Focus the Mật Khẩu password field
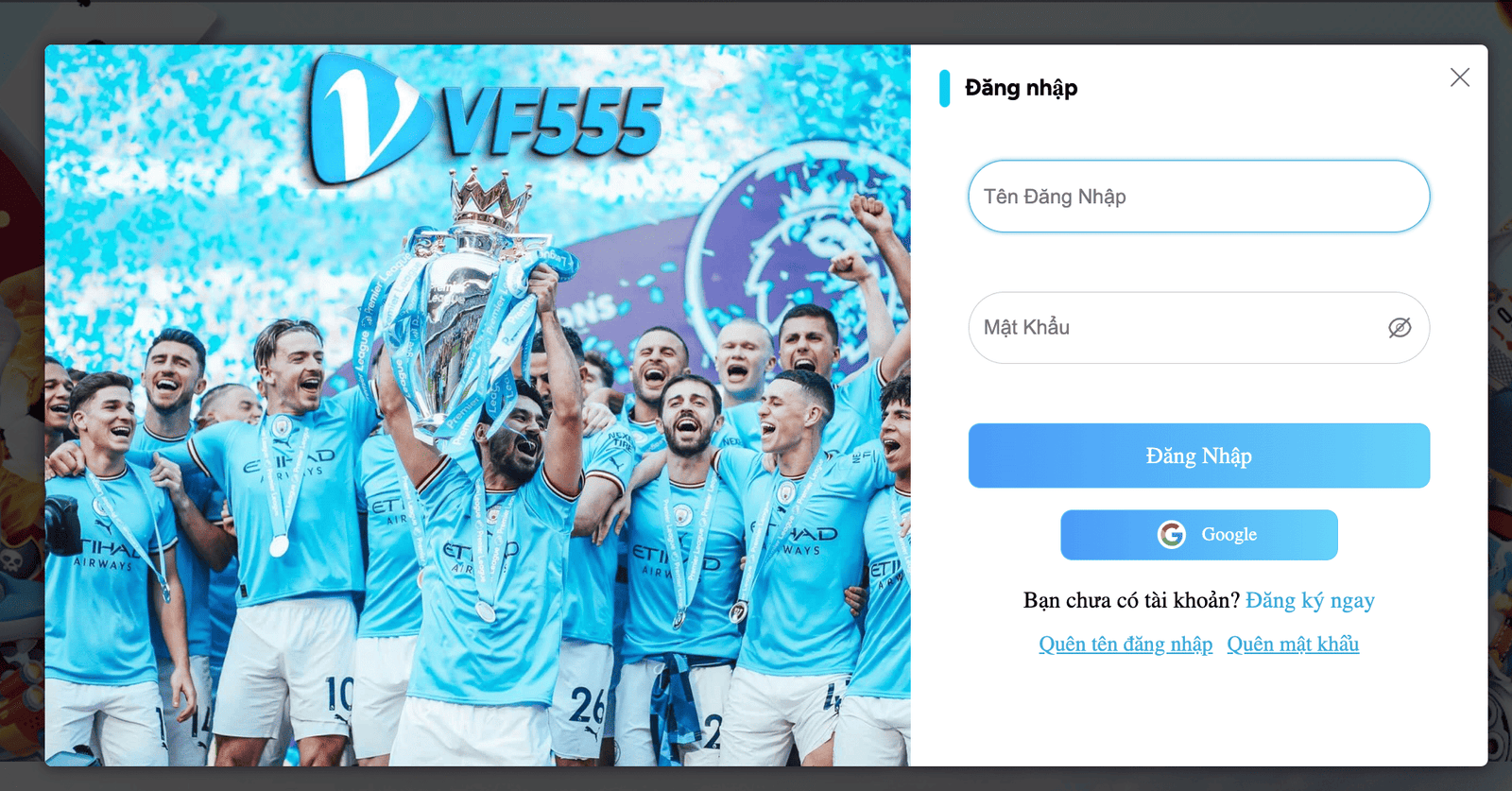This screenshot has height=791, width=1512. click(1198, 327)
